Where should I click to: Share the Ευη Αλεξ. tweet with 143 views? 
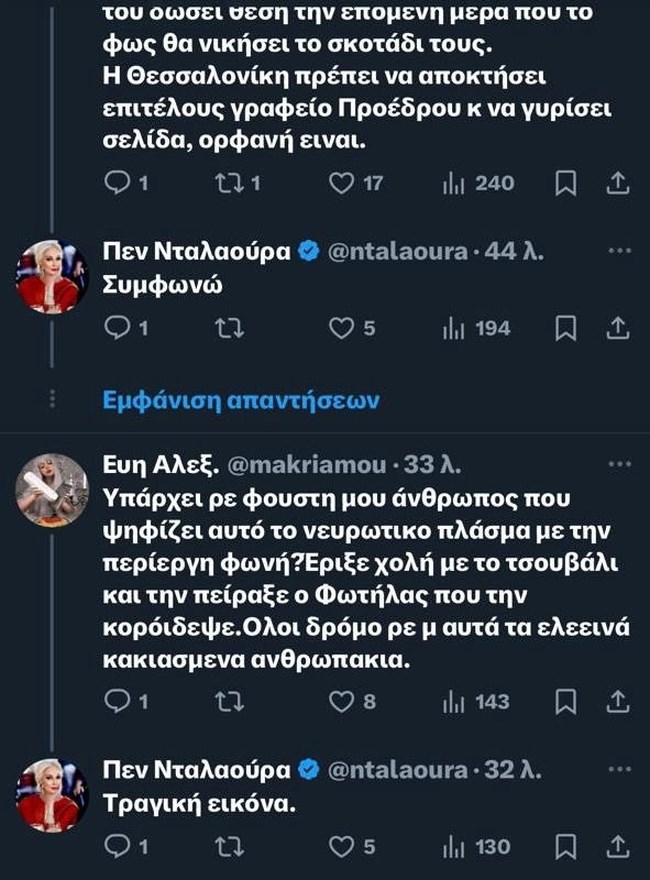pyautogui.click(x=618, y=701)
